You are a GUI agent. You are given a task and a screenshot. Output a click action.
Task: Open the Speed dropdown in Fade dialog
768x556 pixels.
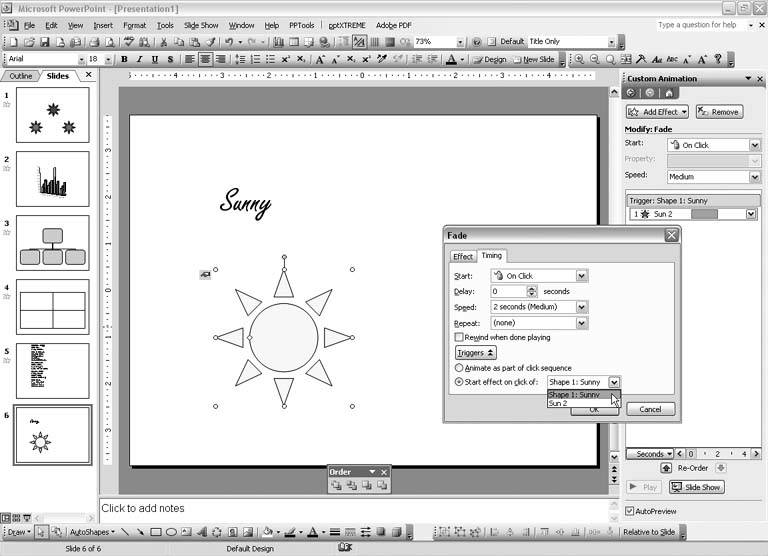point(582,307)
